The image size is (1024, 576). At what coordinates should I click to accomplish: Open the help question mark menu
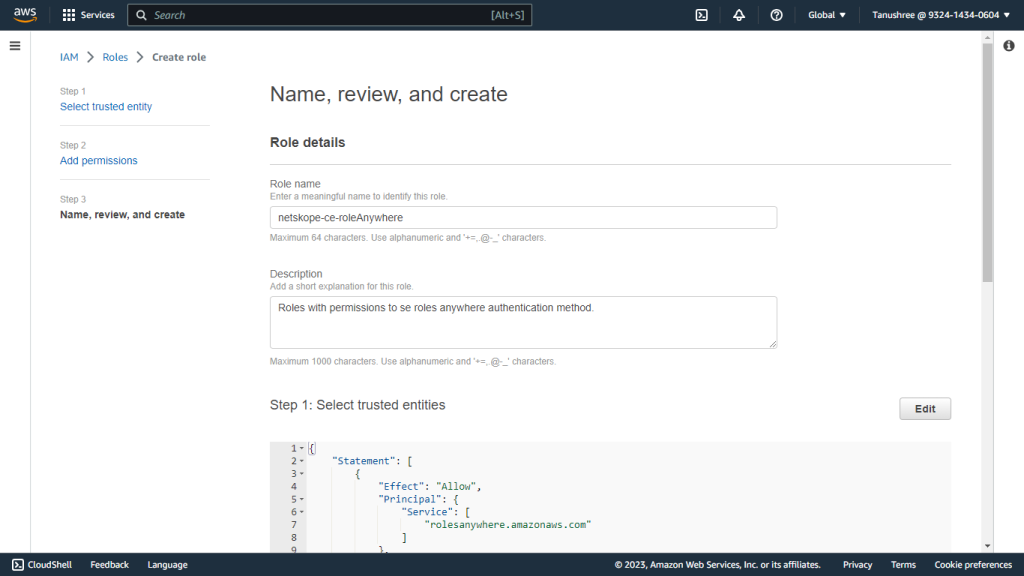click(x=776, y=15)
